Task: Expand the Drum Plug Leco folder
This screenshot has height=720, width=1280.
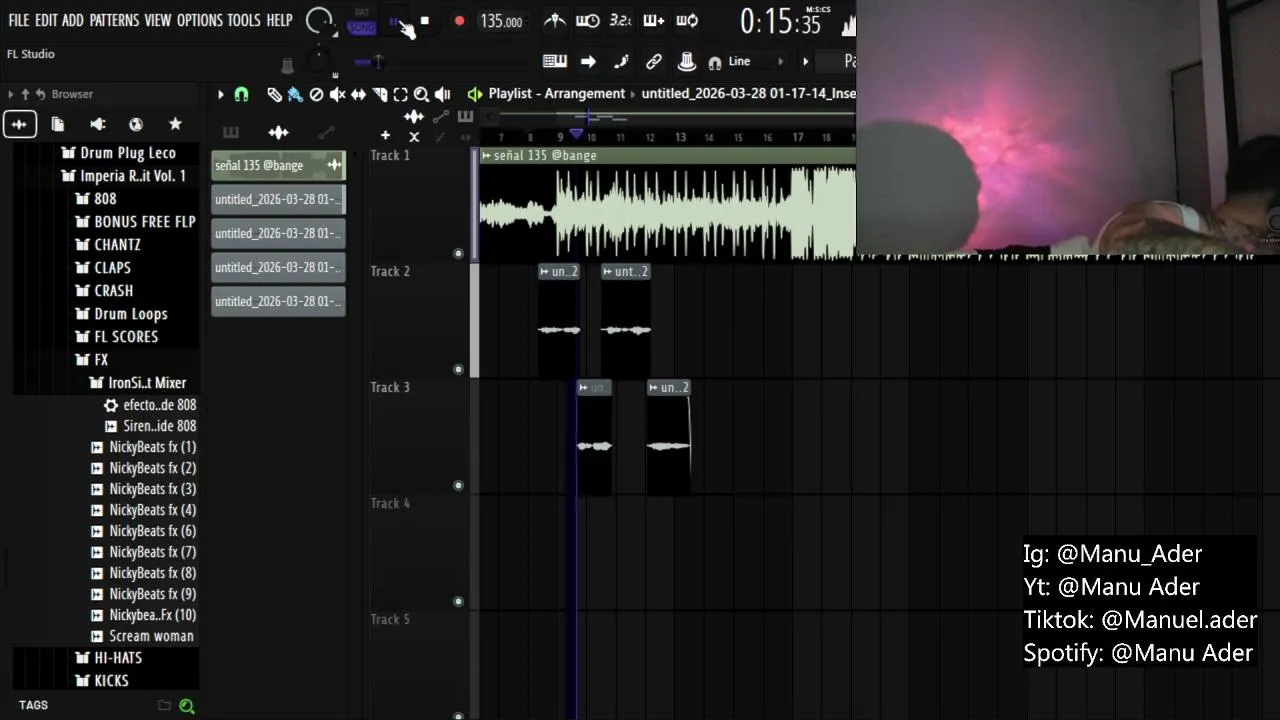Action: pyautogui.click(x=118, y=153)
